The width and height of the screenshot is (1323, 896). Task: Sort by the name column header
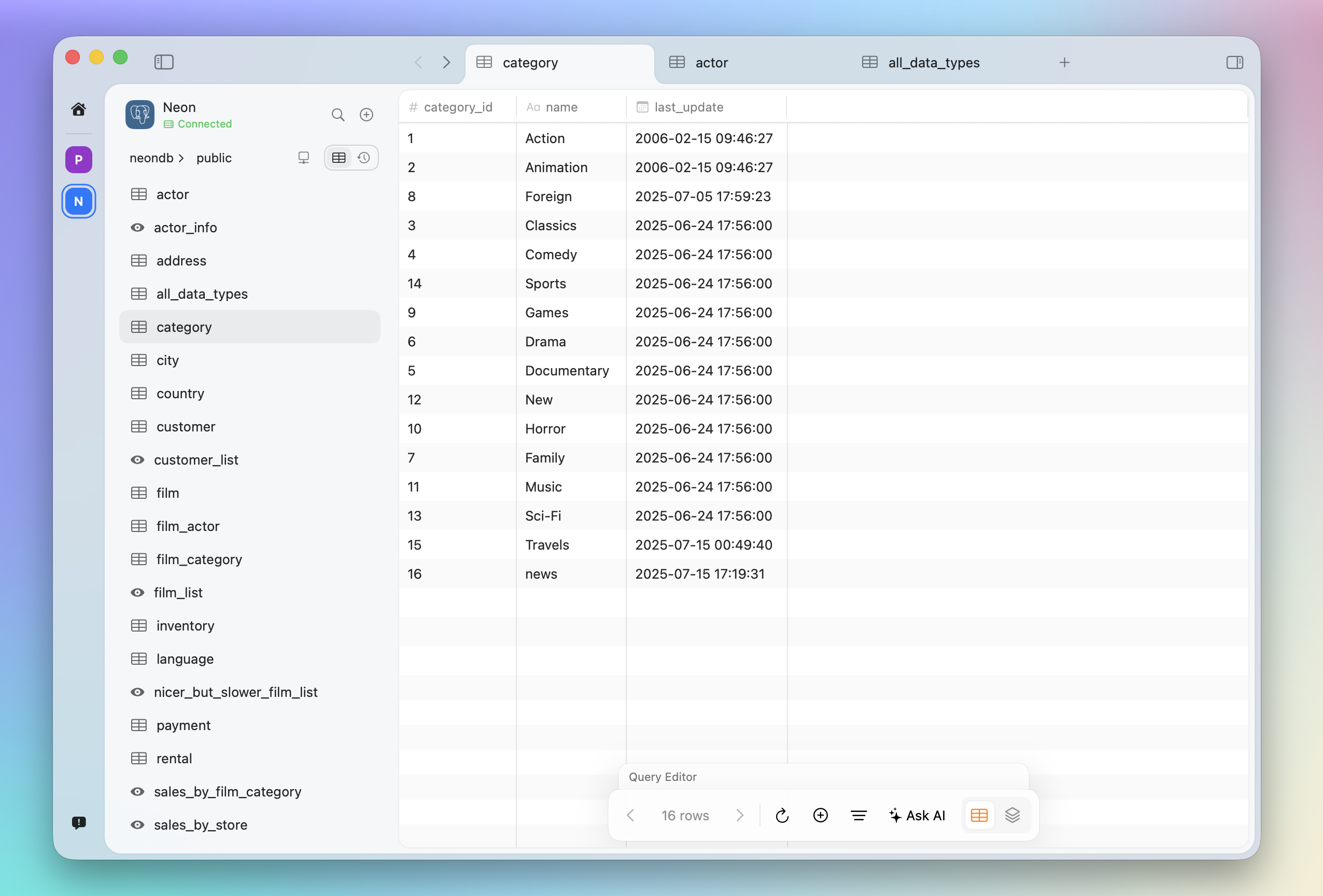tap(570, 107)
